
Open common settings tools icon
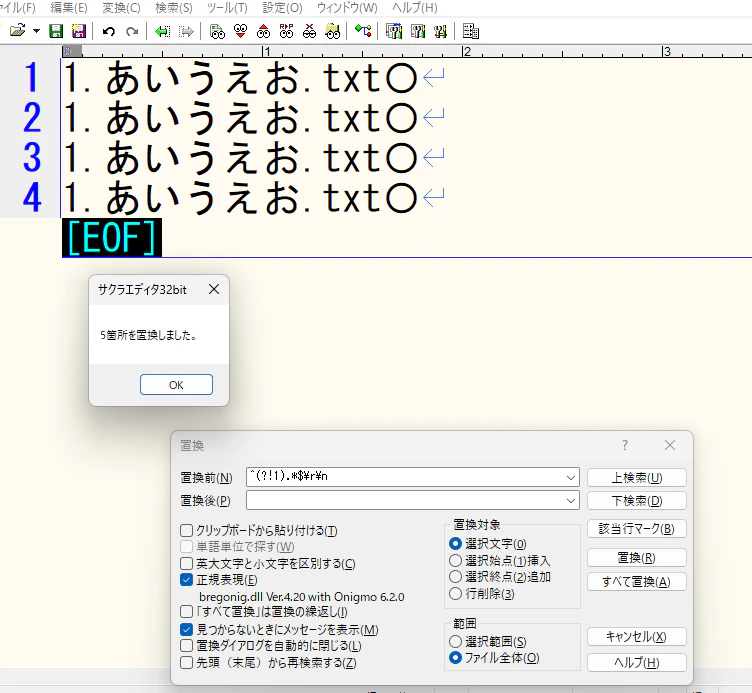(x=440, y=32)
